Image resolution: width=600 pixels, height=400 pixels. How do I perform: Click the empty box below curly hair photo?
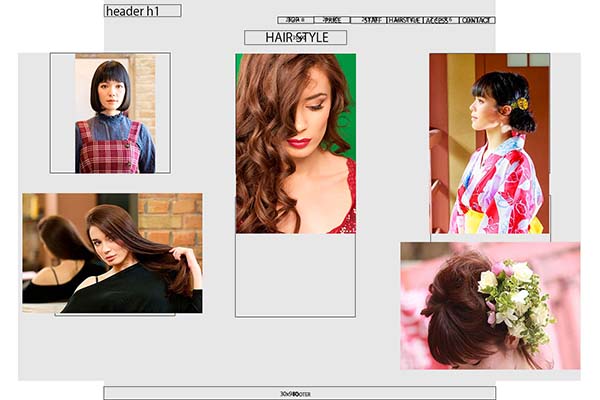295,275
